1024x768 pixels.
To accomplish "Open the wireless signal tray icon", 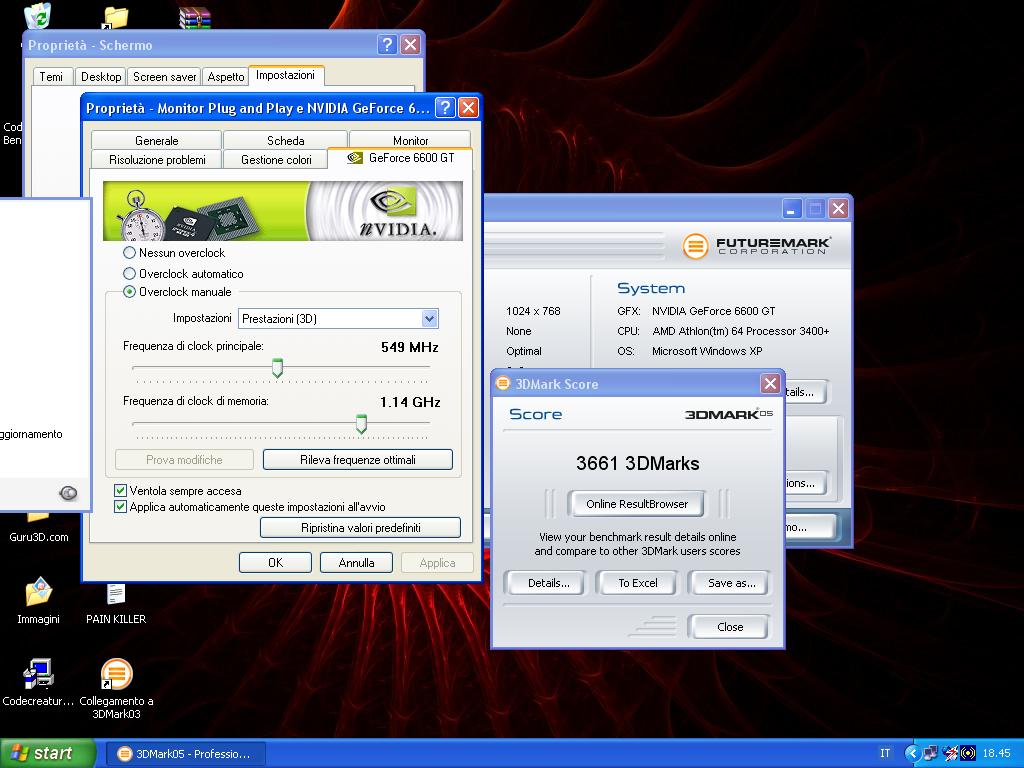I will [x=967, y=753].
